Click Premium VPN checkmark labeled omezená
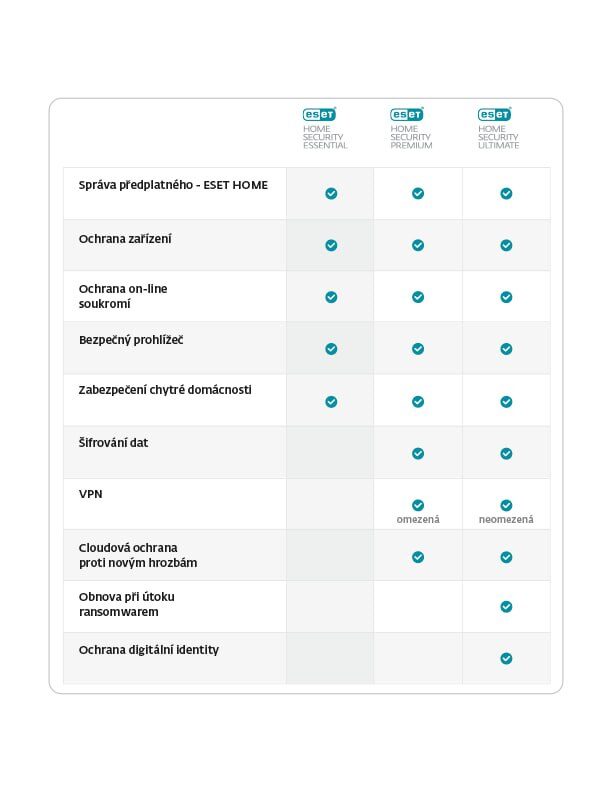This screenshot has height=792, width=612. tap(418, 505)
